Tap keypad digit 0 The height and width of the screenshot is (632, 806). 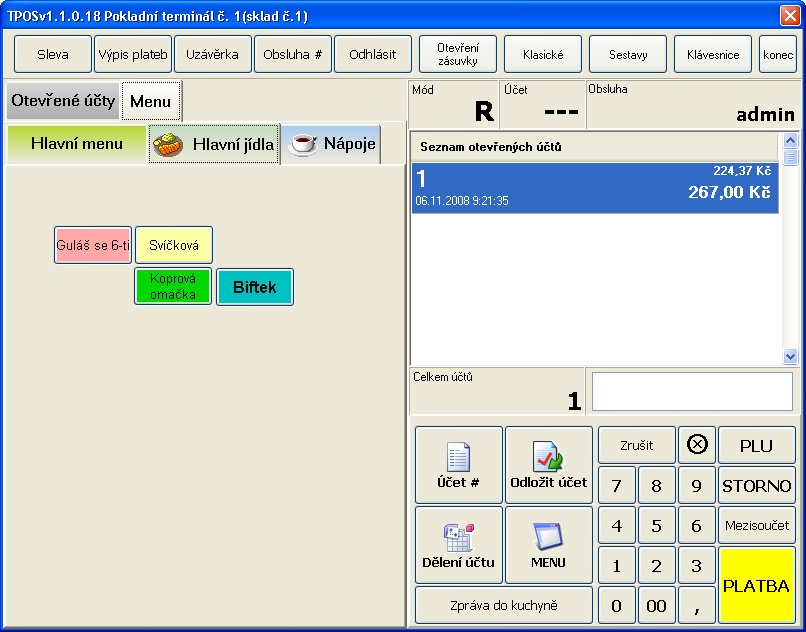pyautogui.click(x=617, y=605)
